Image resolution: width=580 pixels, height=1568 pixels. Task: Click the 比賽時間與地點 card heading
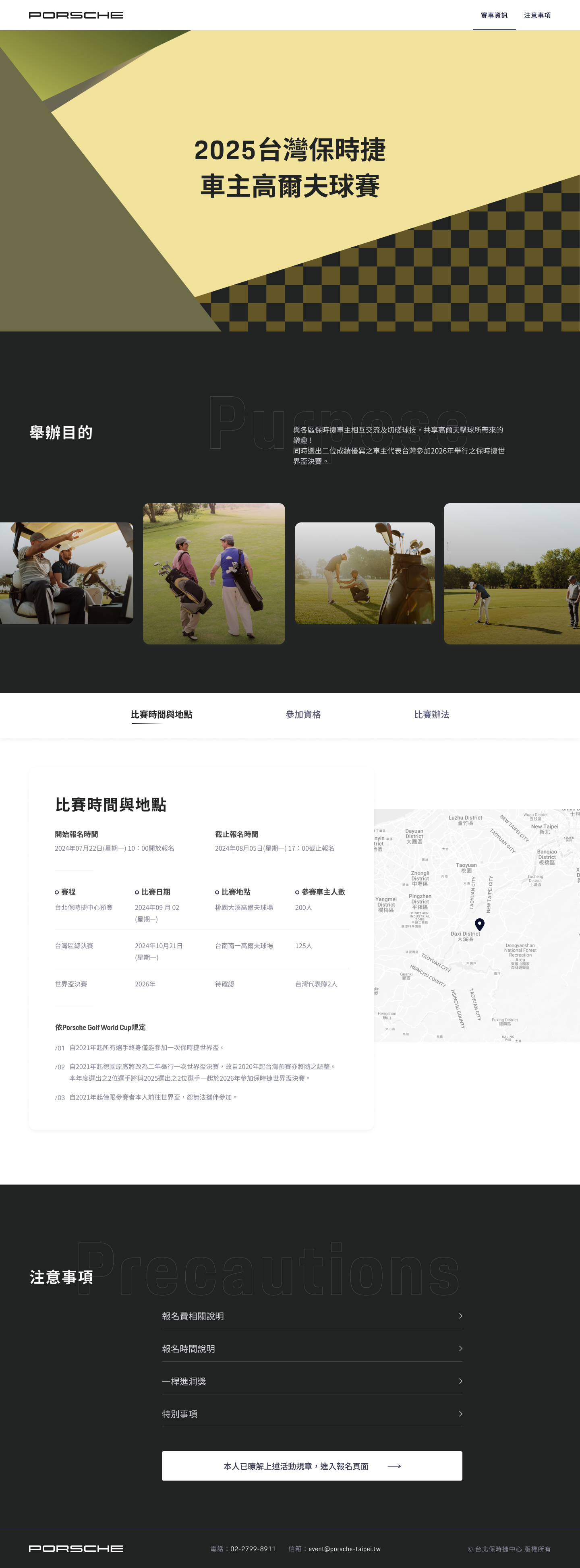111,805
